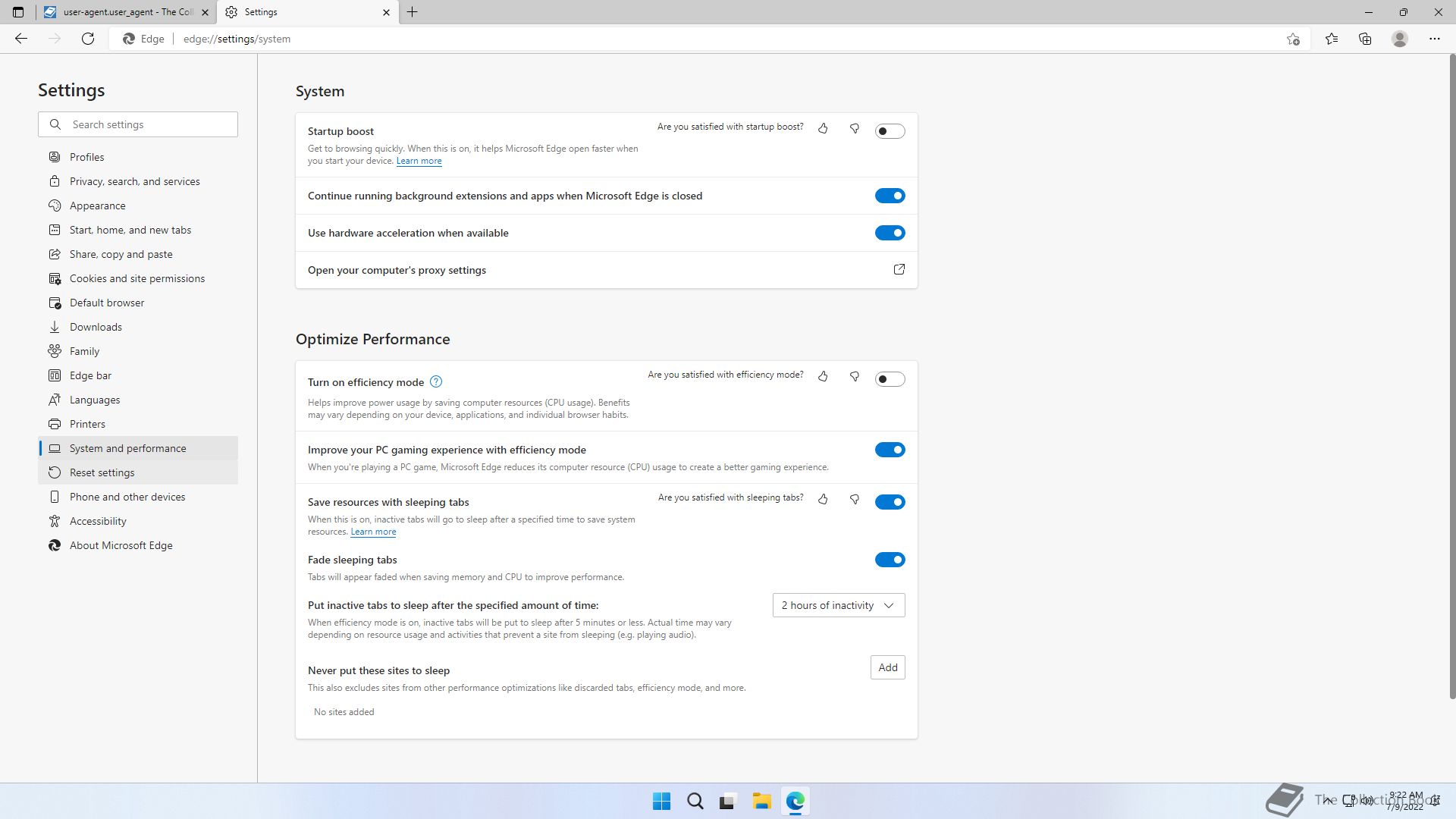Close the Settings tab
1456x819 pixels.
(386, 12)
